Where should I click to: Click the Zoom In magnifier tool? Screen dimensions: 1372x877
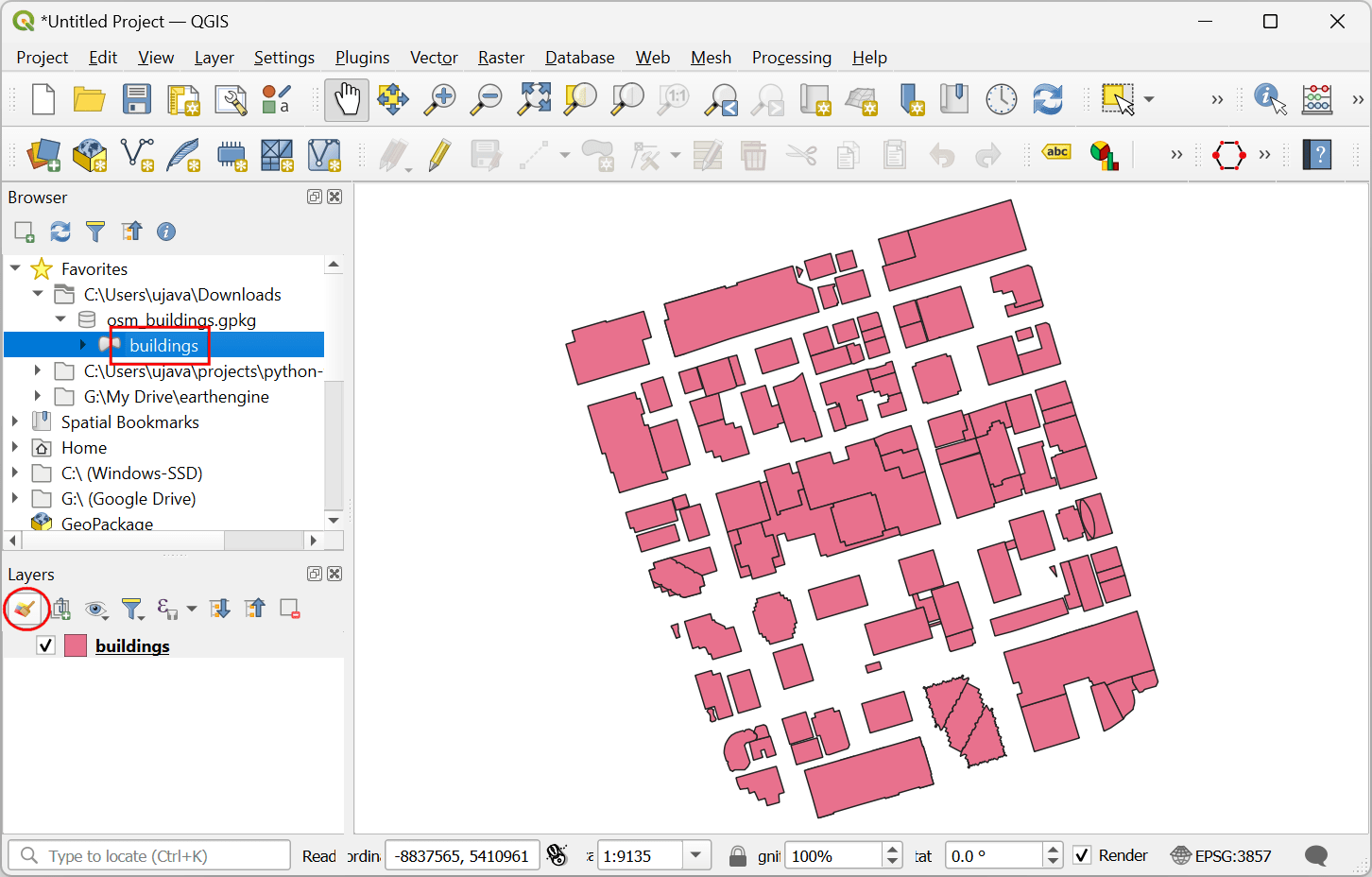439,99
